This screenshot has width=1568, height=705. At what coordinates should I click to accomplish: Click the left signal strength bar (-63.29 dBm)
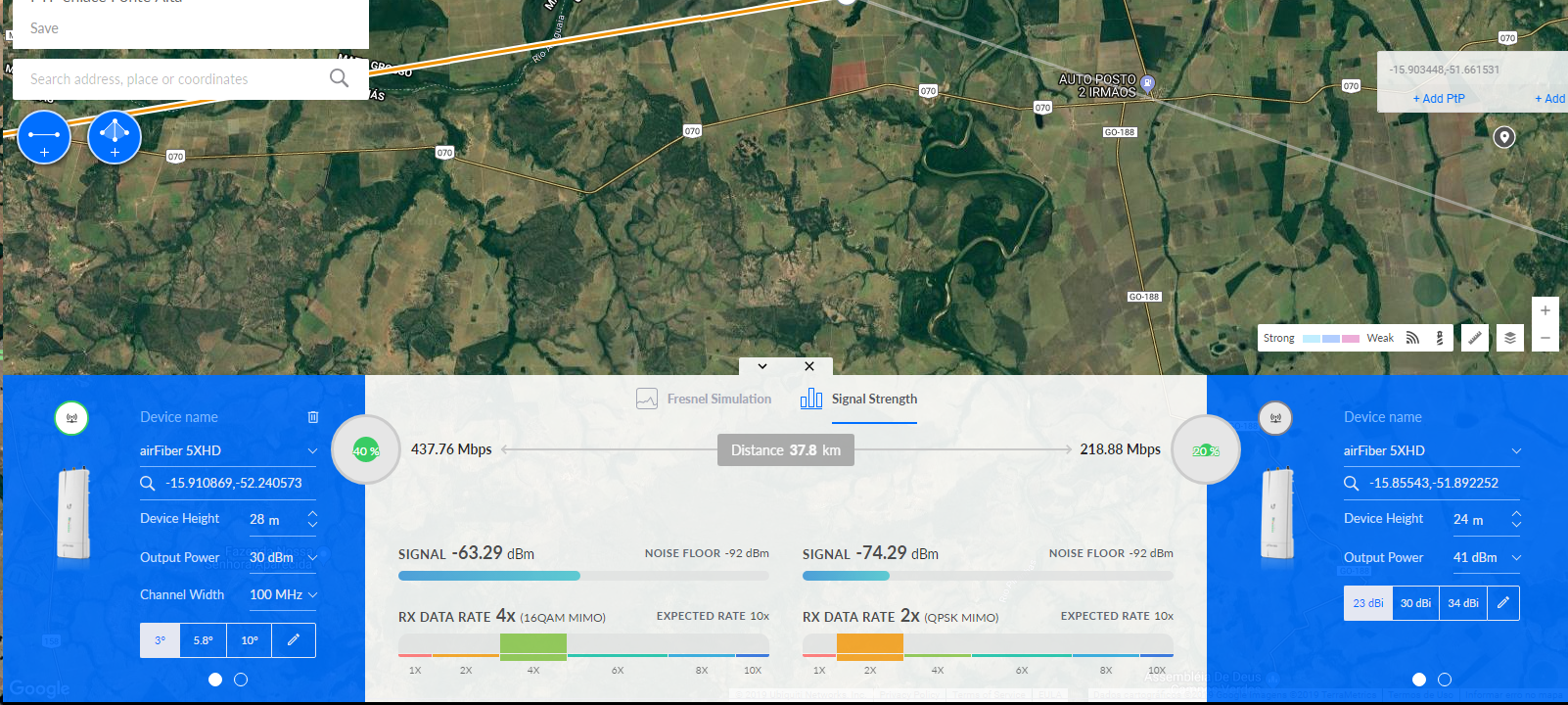point(583,576)
